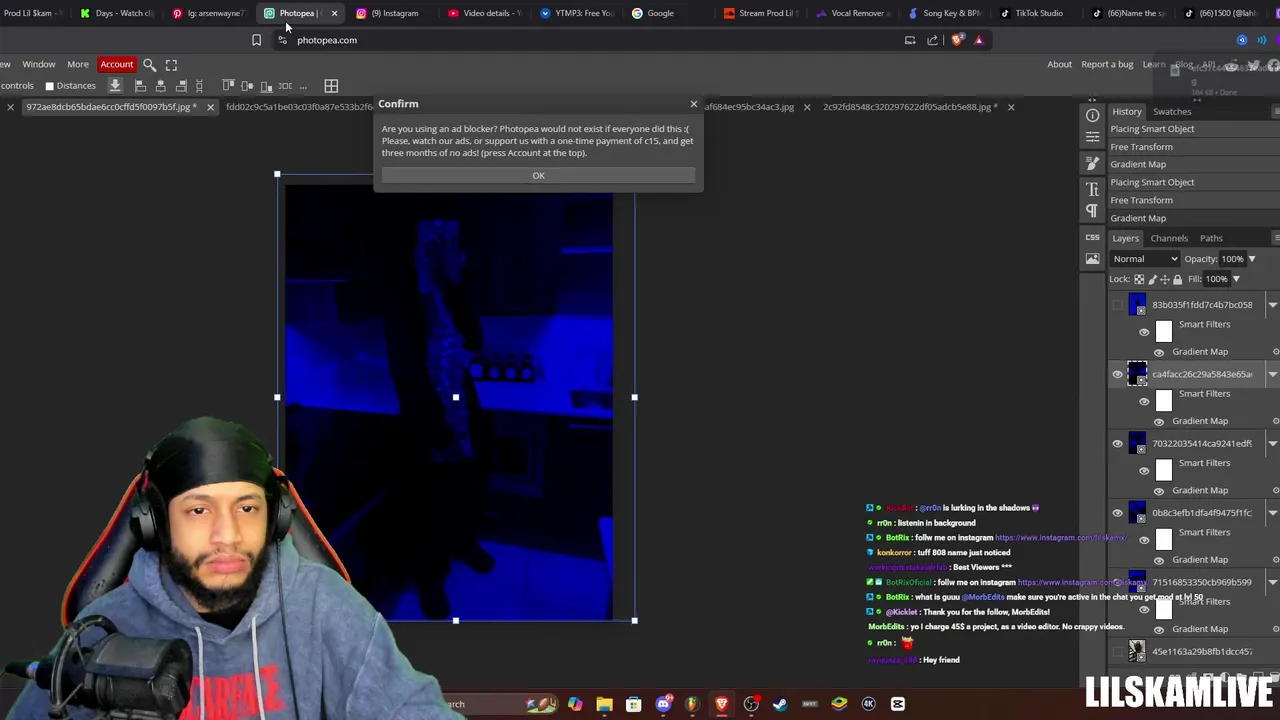Switch to document tab 972ae8dcb65bdae6cc0cffd5f0097b5f.jpg
1280x720 pixels.
point(110,107)
